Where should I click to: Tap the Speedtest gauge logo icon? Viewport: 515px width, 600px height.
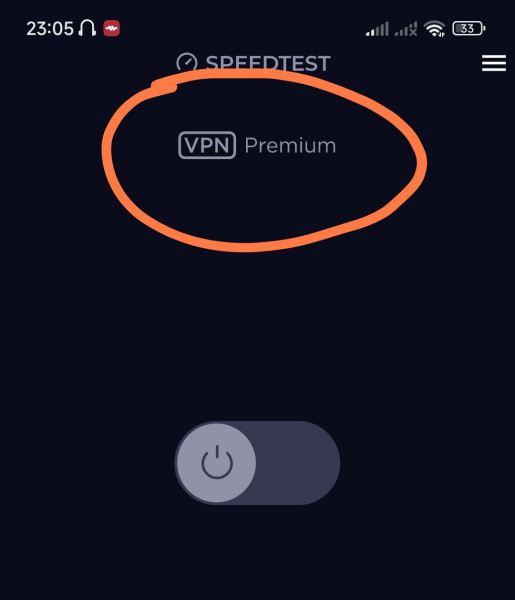tap(187, 63)
